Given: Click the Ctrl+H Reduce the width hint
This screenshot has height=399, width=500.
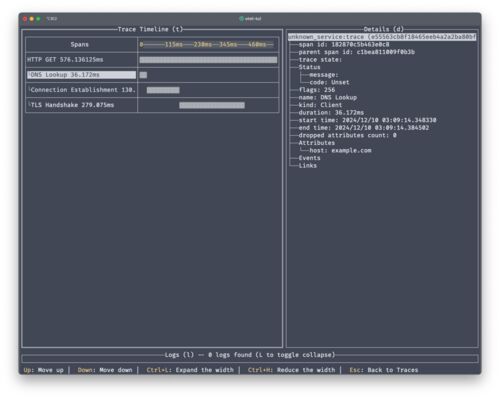Looking at the screenshot, I should (291, 370).
